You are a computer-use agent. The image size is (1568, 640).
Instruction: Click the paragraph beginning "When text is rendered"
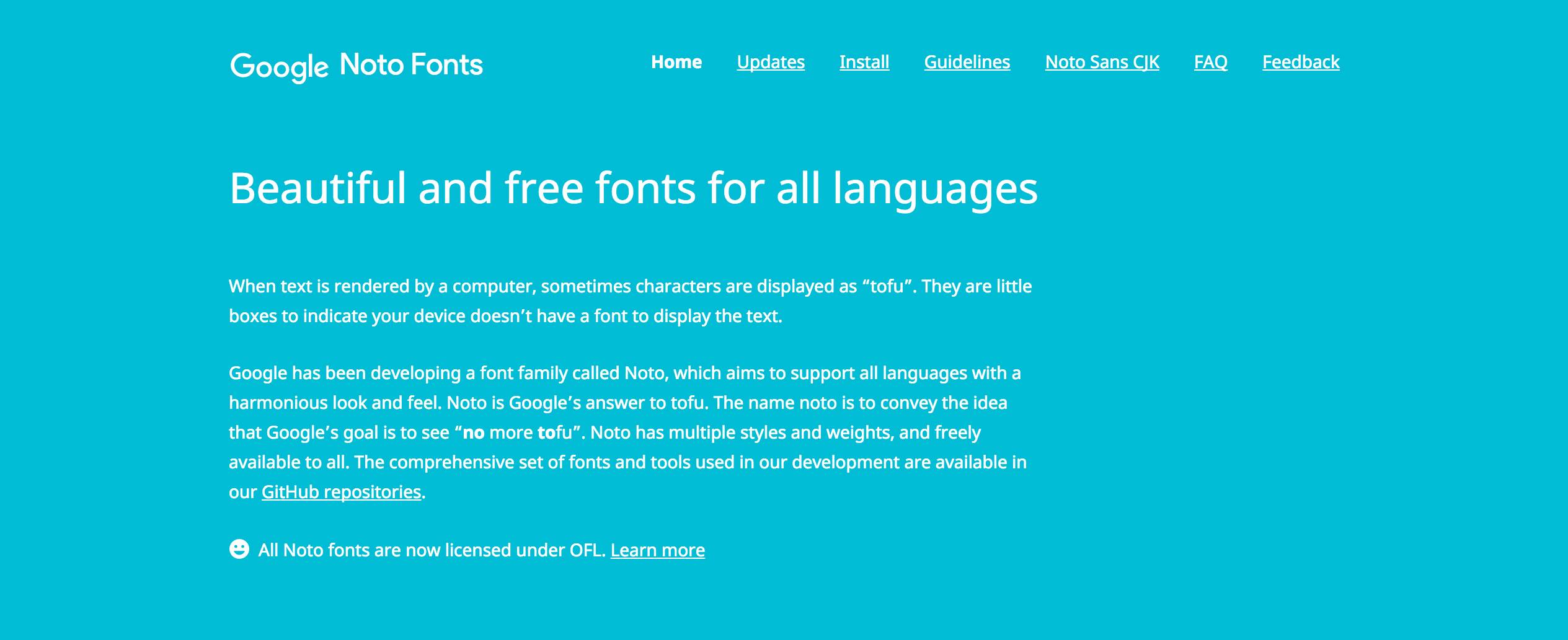pos(631,301)
